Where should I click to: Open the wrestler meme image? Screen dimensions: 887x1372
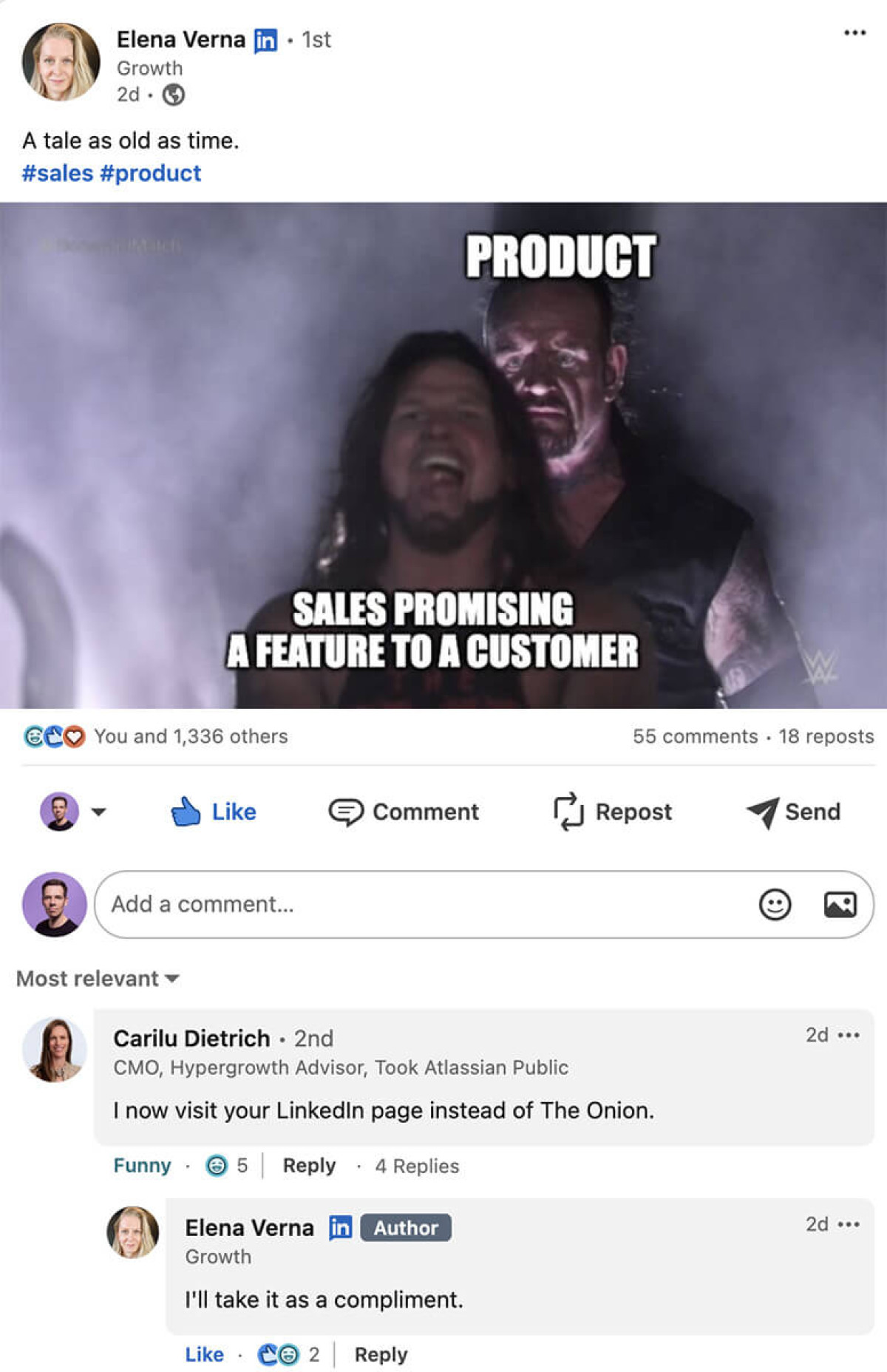[x=443, y=455]
